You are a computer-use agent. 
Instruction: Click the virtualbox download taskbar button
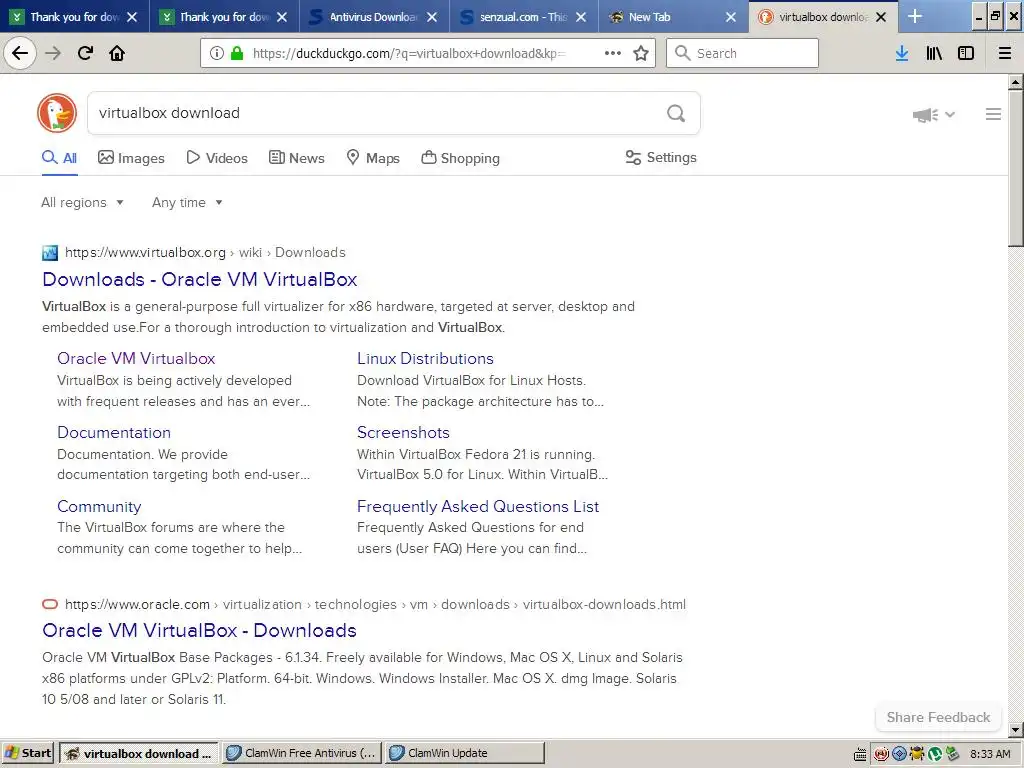[139, 753]
